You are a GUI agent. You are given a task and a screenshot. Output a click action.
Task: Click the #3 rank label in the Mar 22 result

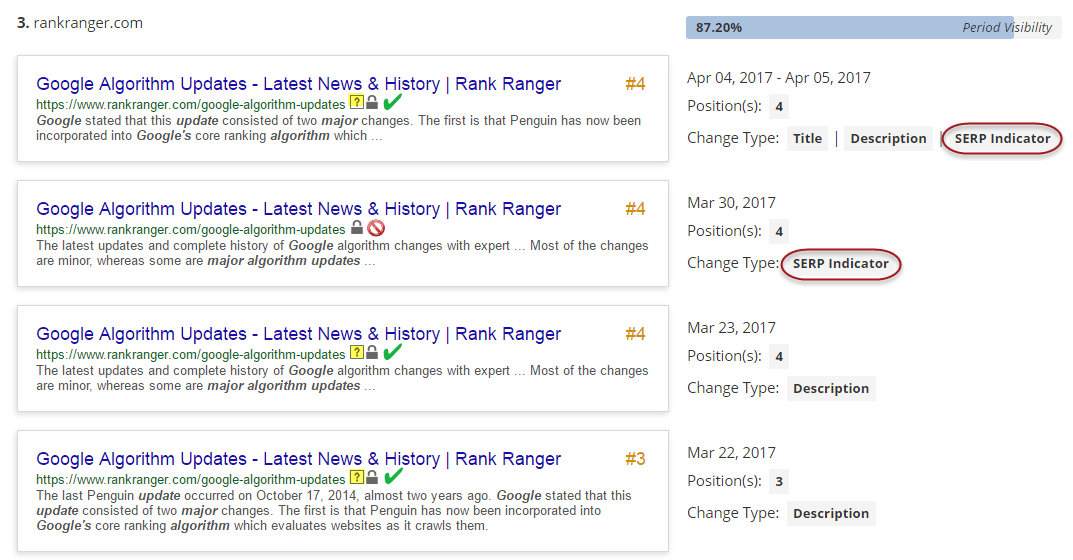point(635,459)
